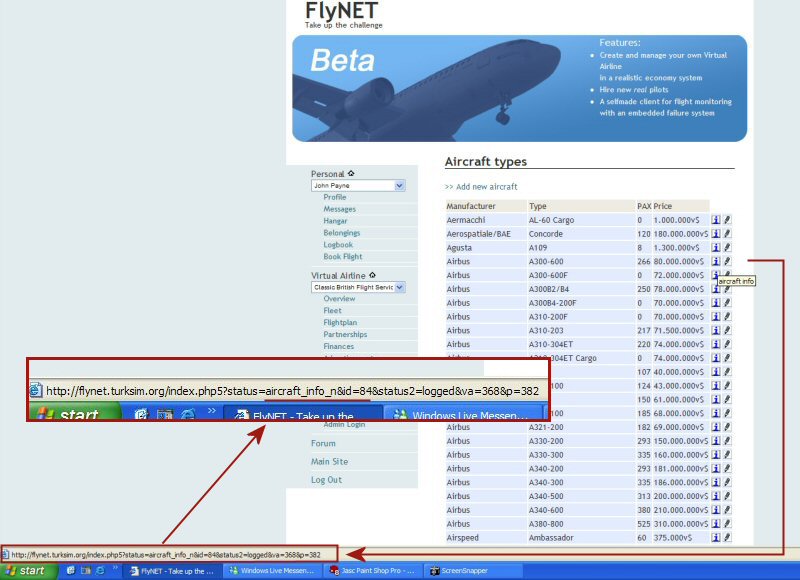Go to Partnerships
800x580 pixels.
(x=345, y=334)
